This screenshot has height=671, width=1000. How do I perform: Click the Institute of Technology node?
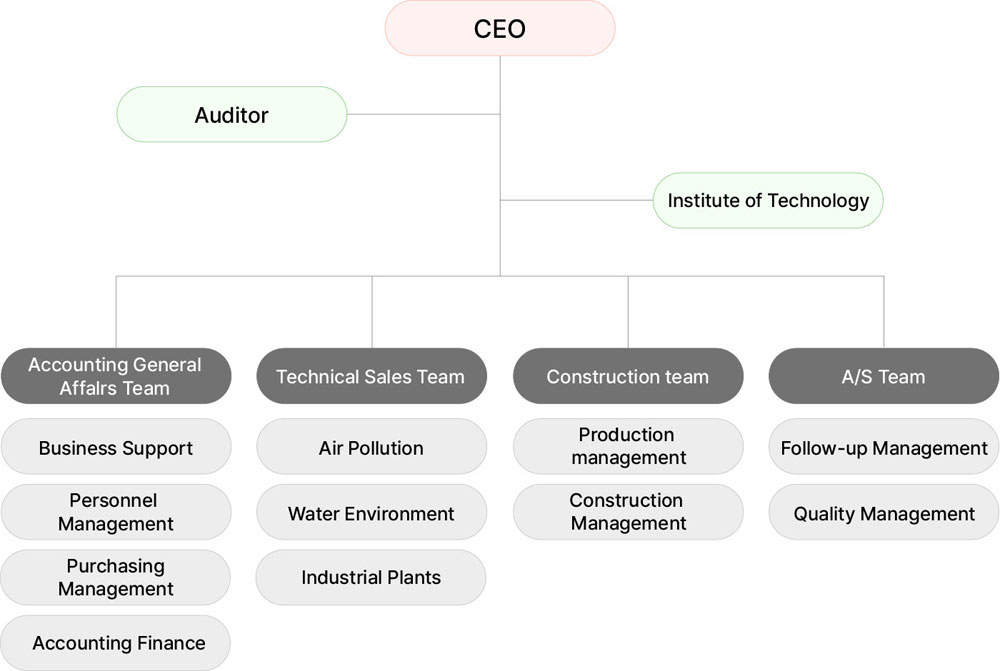[x=768, y=200]
